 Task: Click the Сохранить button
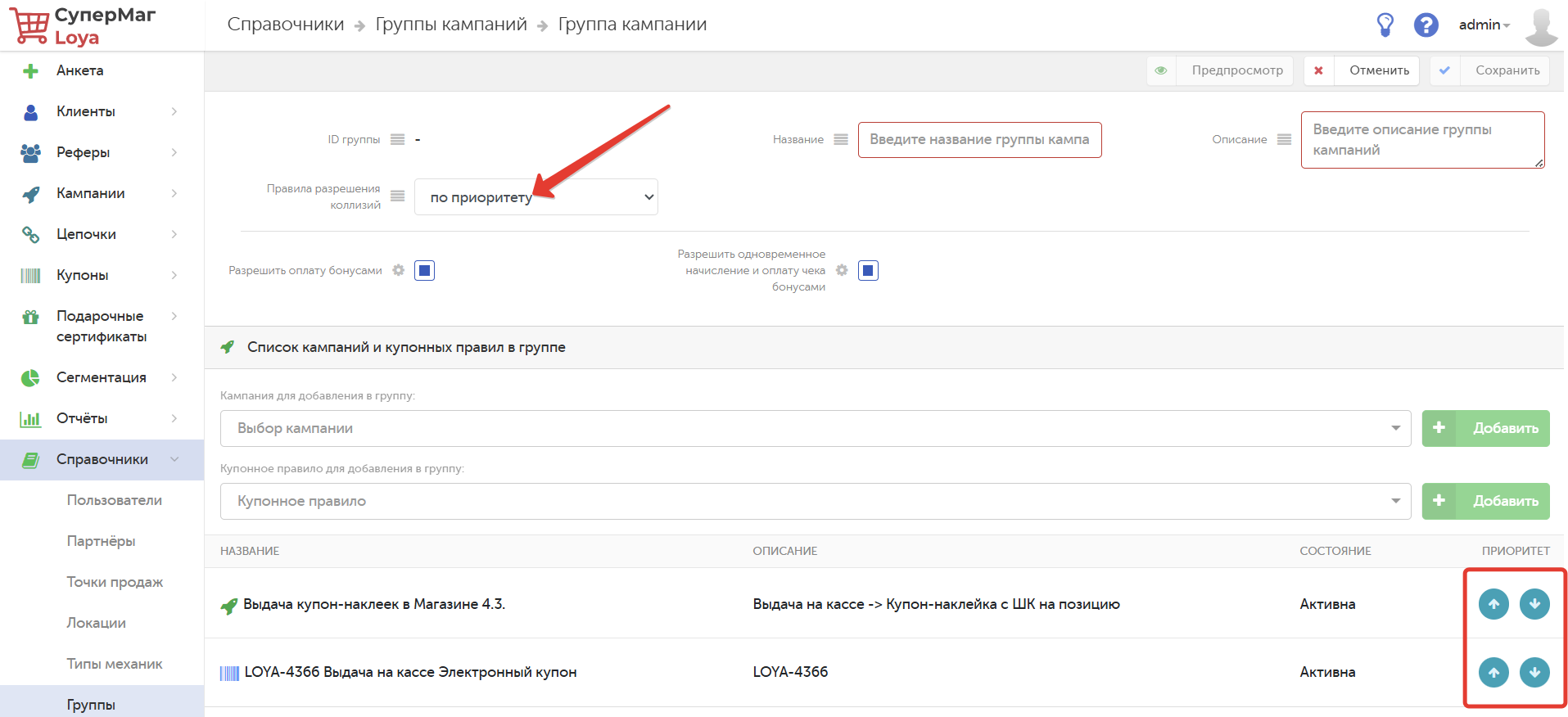click(x=1490, y=70)
